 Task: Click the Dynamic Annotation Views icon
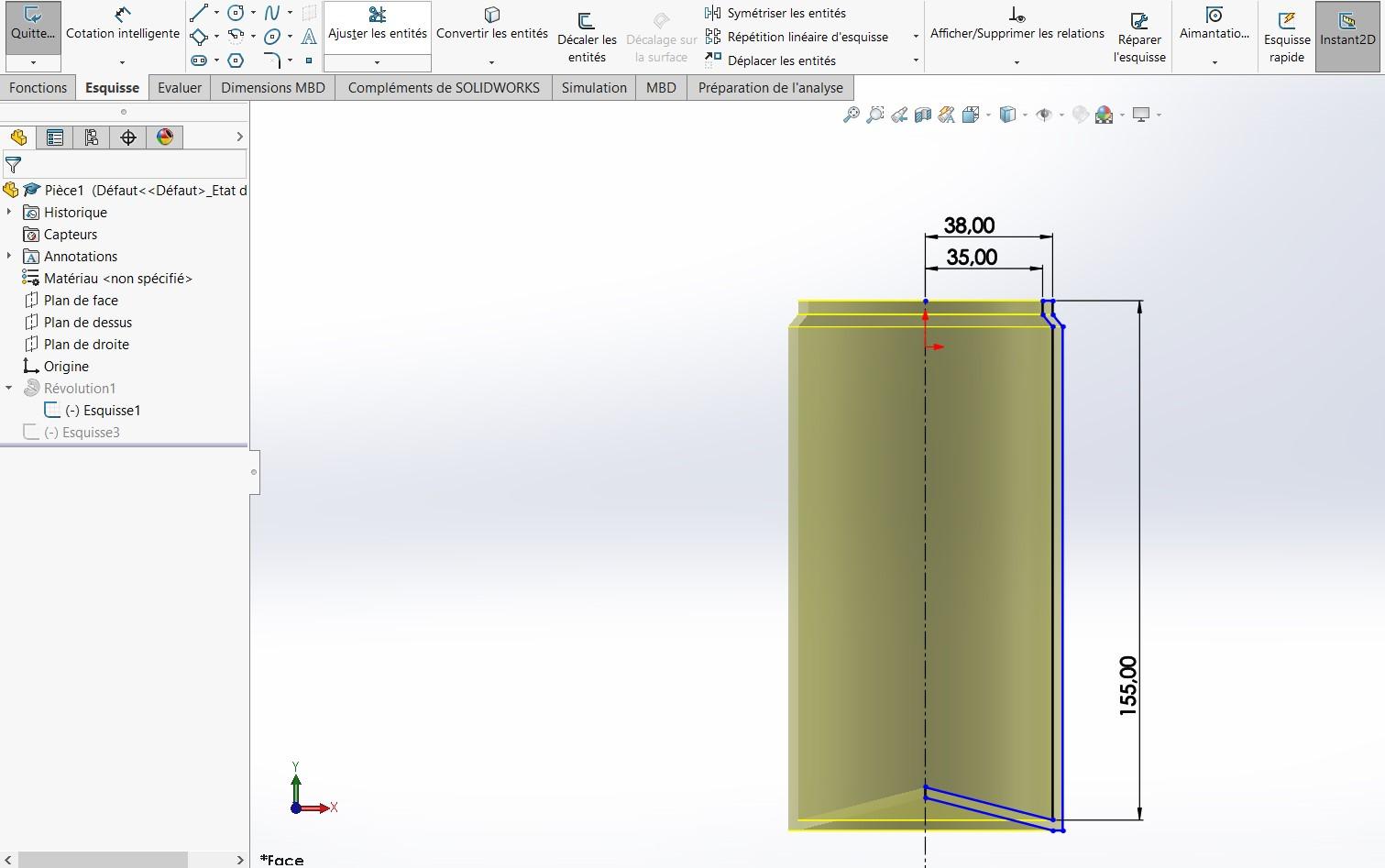(947, 115)
